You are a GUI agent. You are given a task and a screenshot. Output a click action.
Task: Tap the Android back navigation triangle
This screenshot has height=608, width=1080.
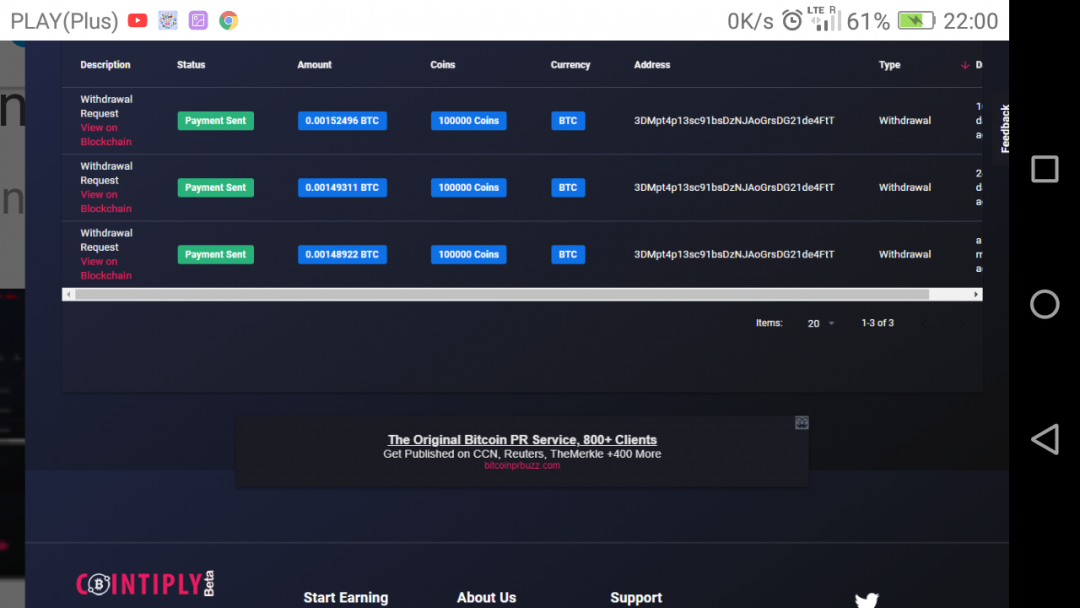point(1044,440)
